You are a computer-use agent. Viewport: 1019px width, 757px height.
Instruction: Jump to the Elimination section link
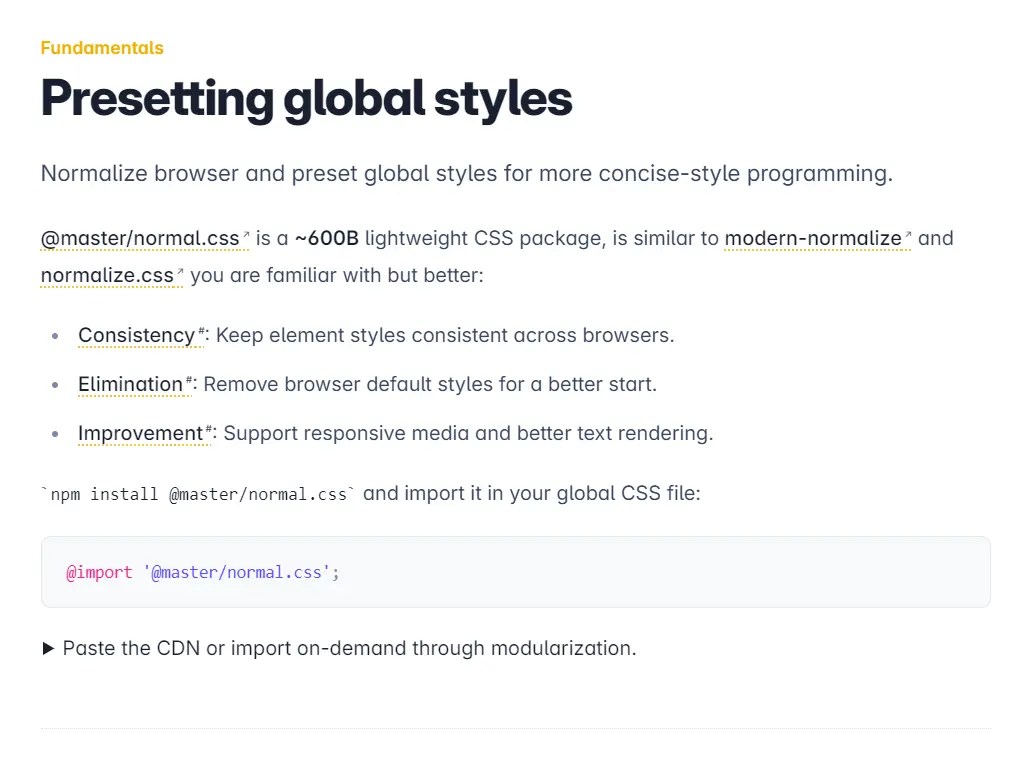130,384
